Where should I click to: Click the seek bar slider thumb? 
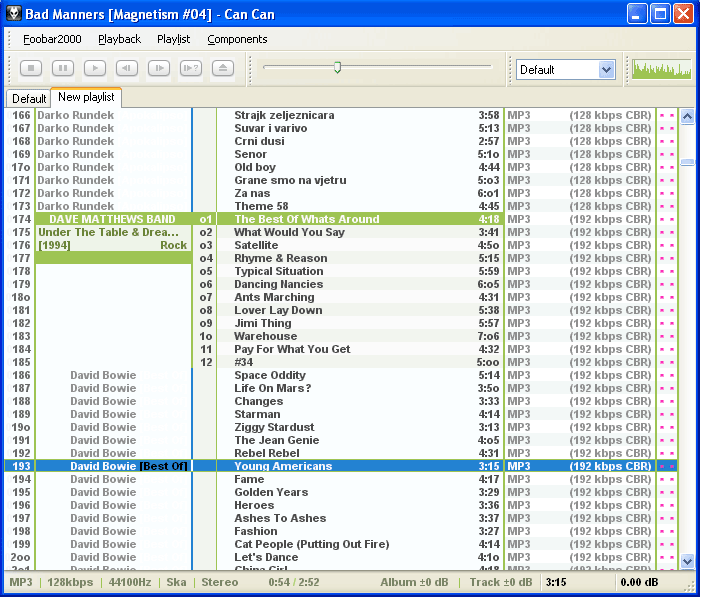pos(337,67)
